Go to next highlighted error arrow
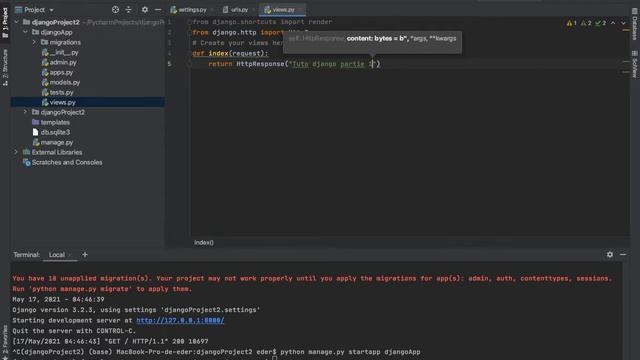 (623, 23)
